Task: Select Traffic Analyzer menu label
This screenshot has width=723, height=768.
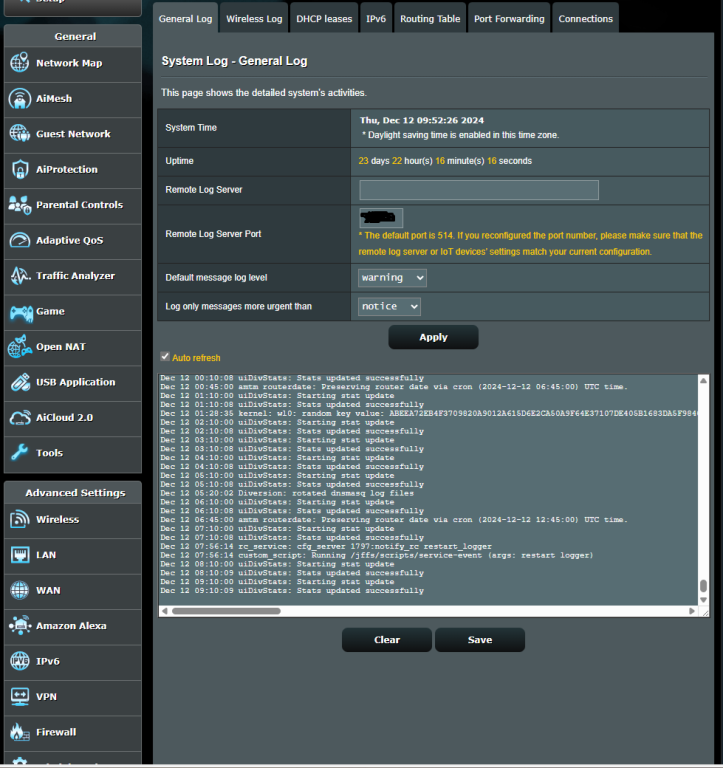Action: pyautogui.click(x=75, y=276)
